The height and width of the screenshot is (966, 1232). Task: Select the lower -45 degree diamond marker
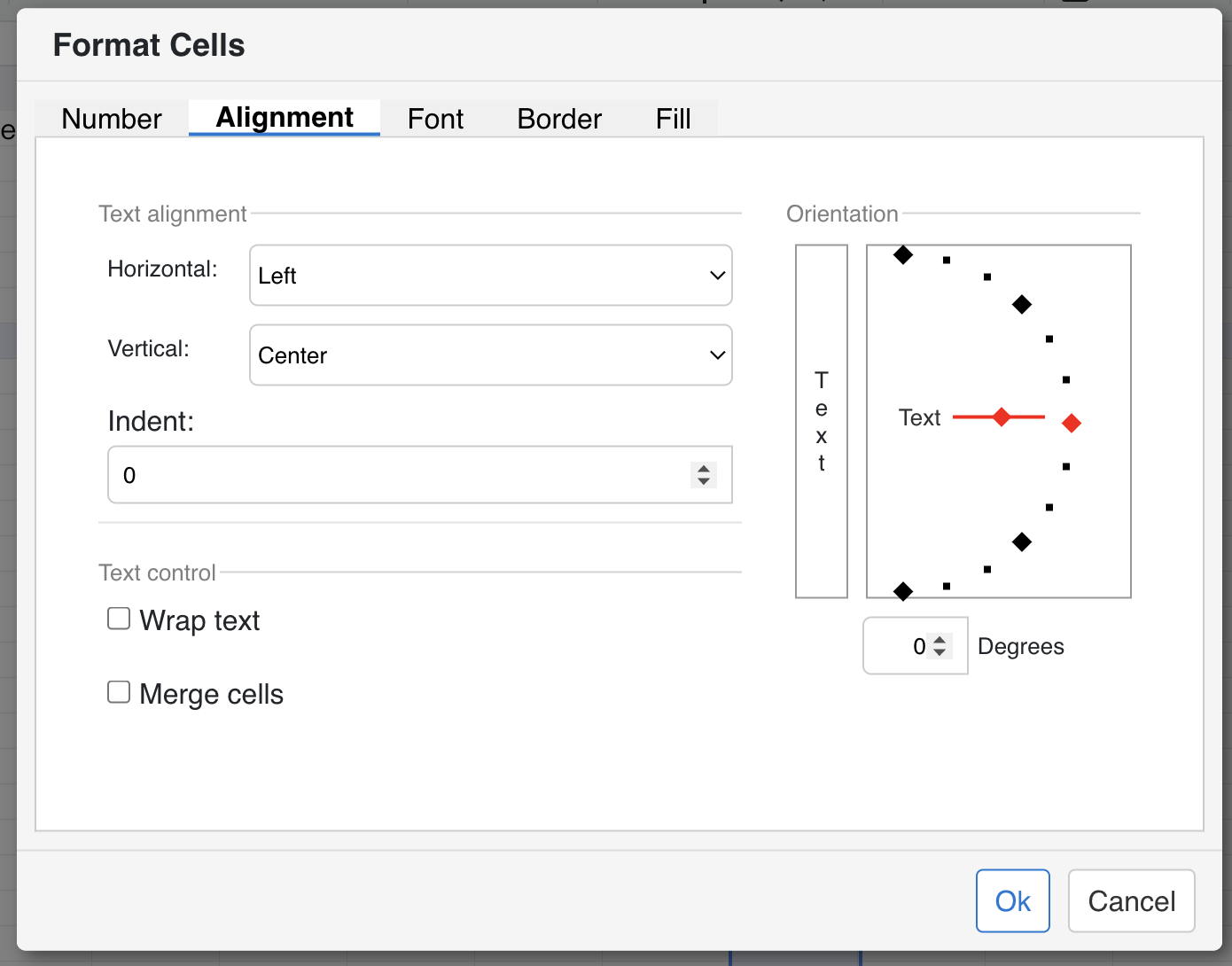tap(1022, 541)
